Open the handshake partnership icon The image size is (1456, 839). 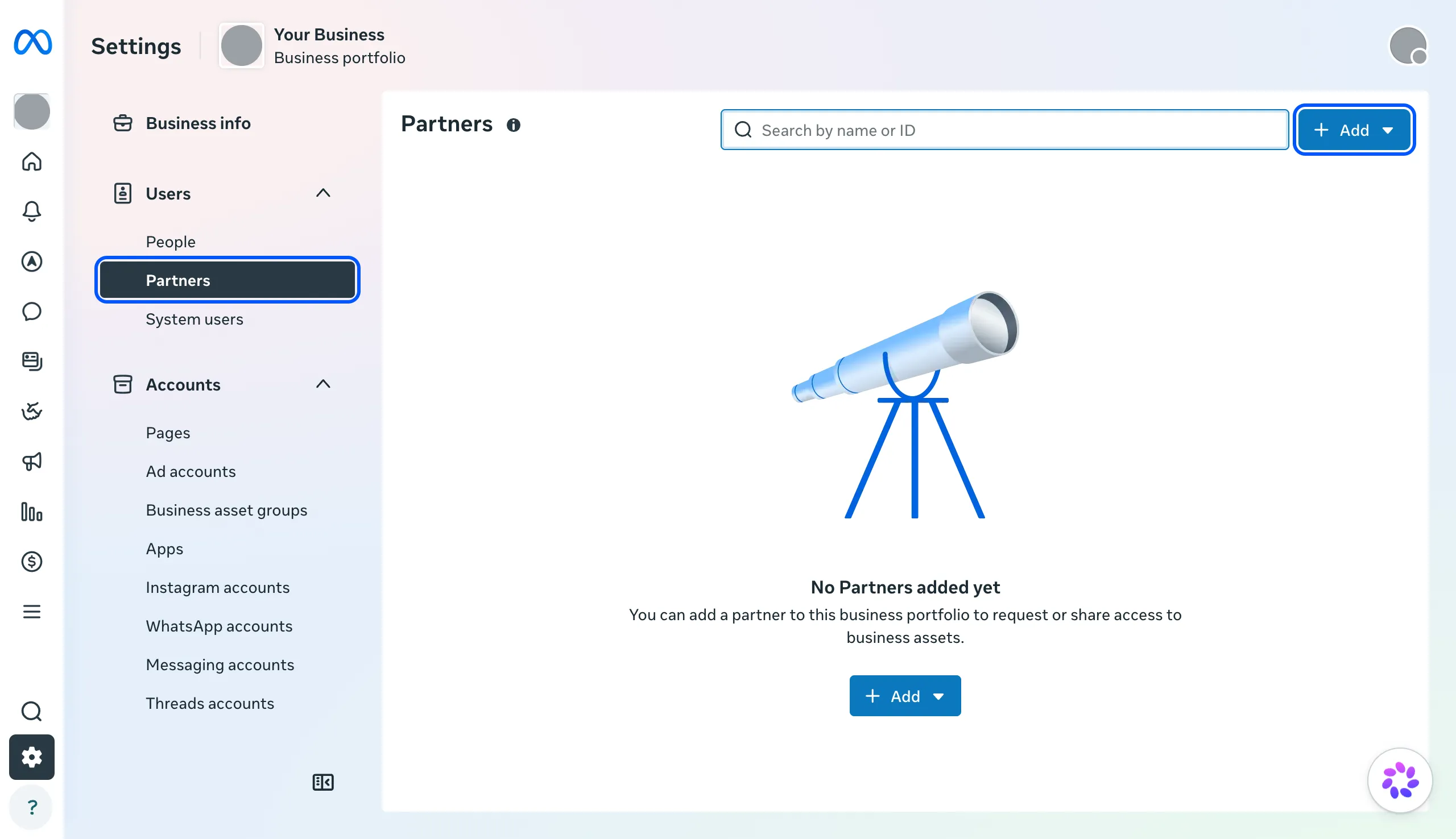click(x=32, y=412)
